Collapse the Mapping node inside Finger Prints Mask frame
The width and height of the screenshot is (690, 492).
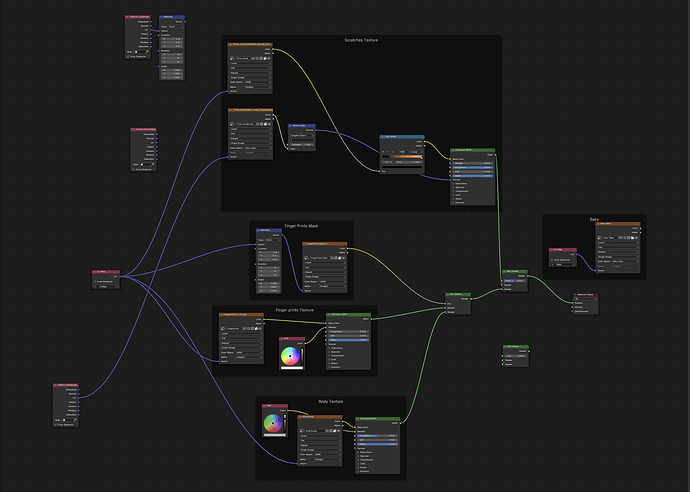click(x=259, y=230)
